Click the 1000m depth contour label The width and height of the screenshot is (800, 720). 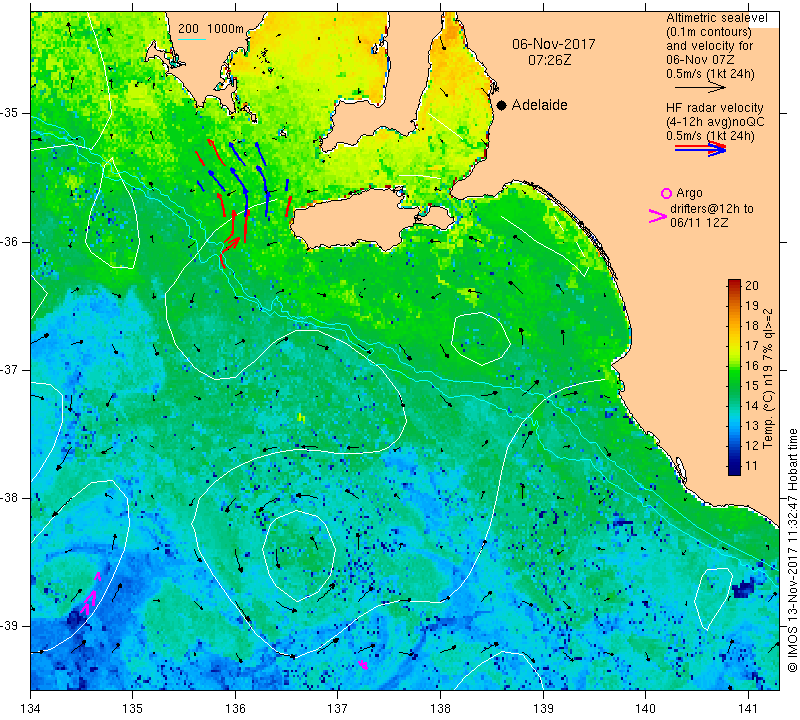pos(226,29)
